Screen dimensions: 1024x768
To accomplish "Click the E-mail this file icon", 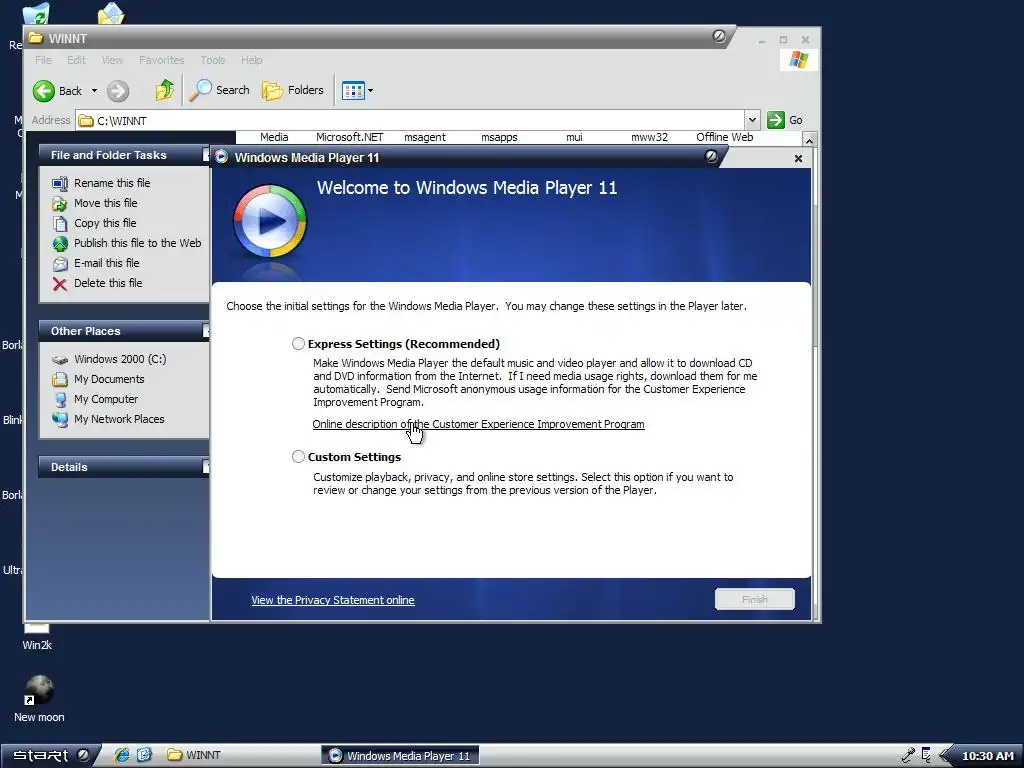I will [x=60, y=264].
